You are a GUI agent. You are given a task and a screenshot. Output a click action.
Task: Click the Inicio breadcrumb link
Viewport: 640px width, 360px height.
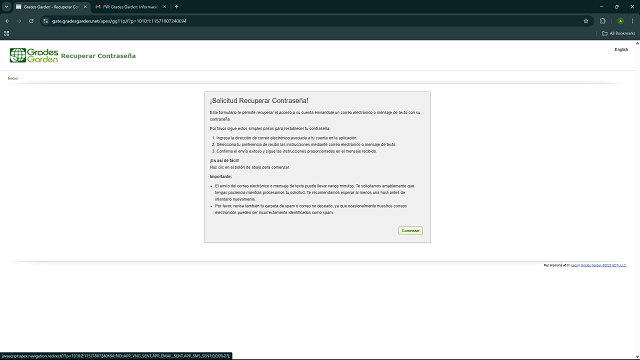pos(13,78)
